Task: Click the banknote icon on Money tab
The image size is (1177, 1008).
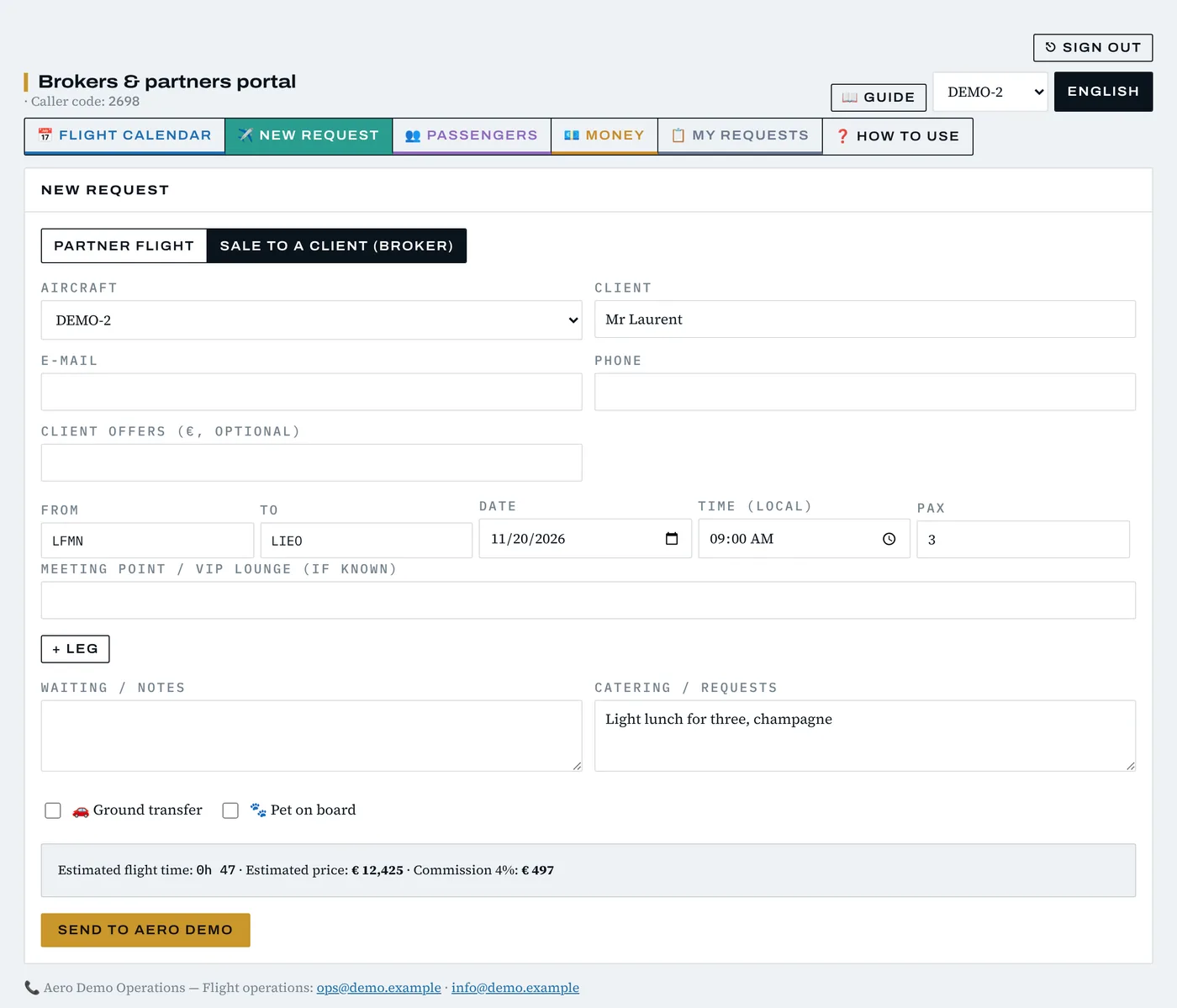Action: [572, 135]
